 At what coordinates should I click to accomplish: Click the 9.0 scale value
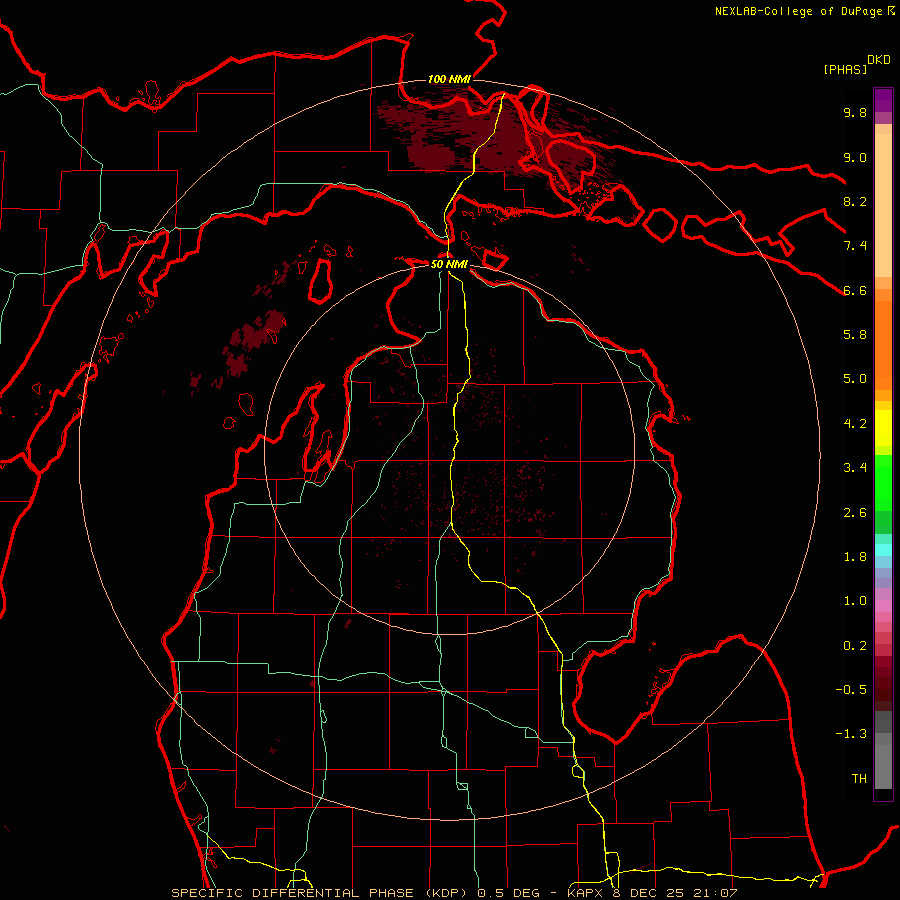(x=855, y=157)
